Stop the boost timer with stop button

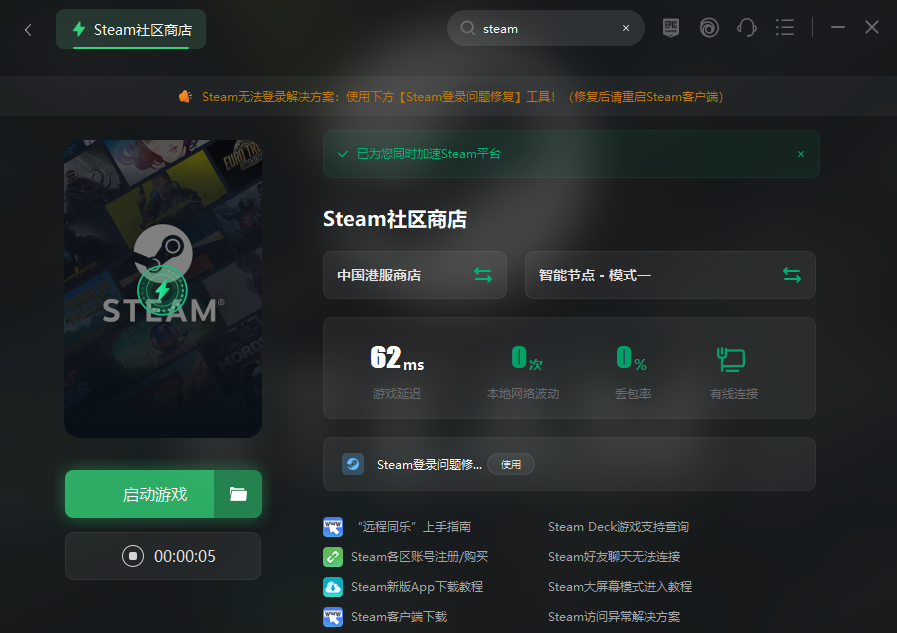pyautogui.click(x=131, y=555)
